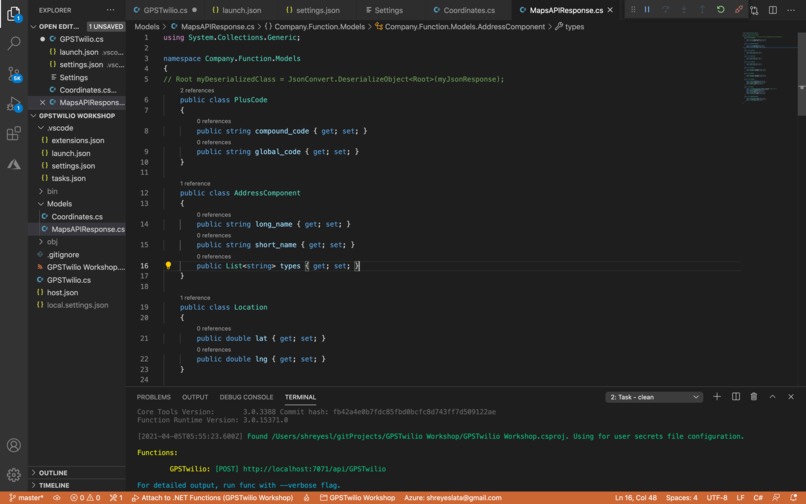806x504 pixels.
Task: Open the Run and Debug view
Action: pos(14,104)
